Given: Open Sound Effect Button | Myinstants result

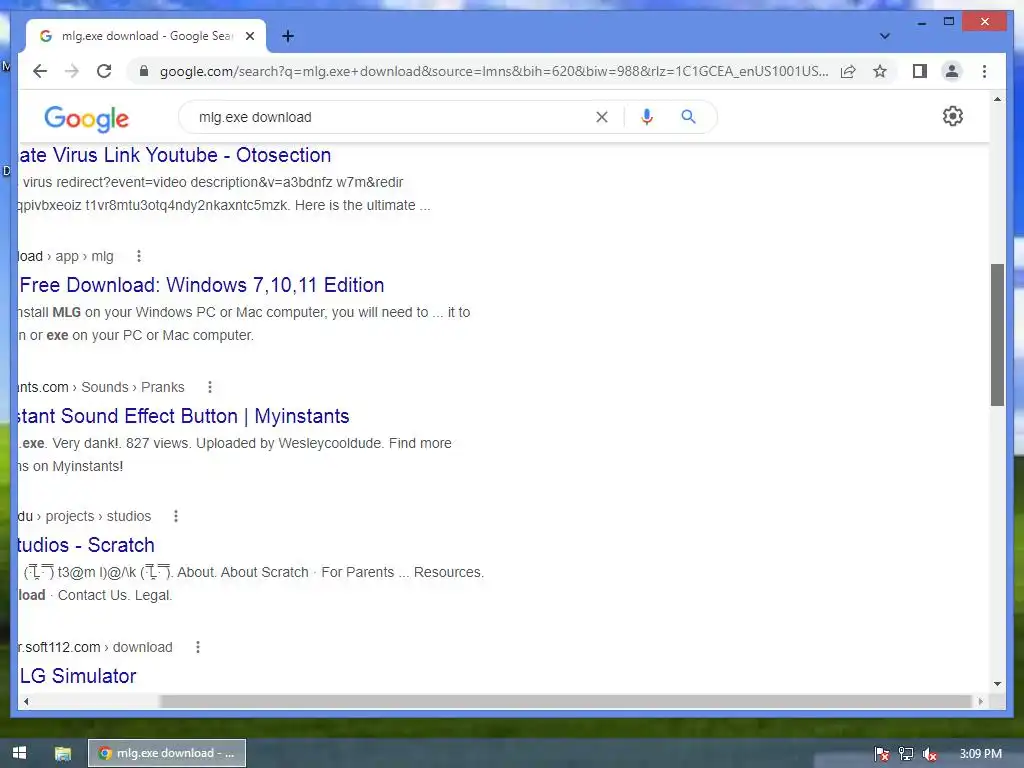Looking at the screenshot, I should (184, 416).
